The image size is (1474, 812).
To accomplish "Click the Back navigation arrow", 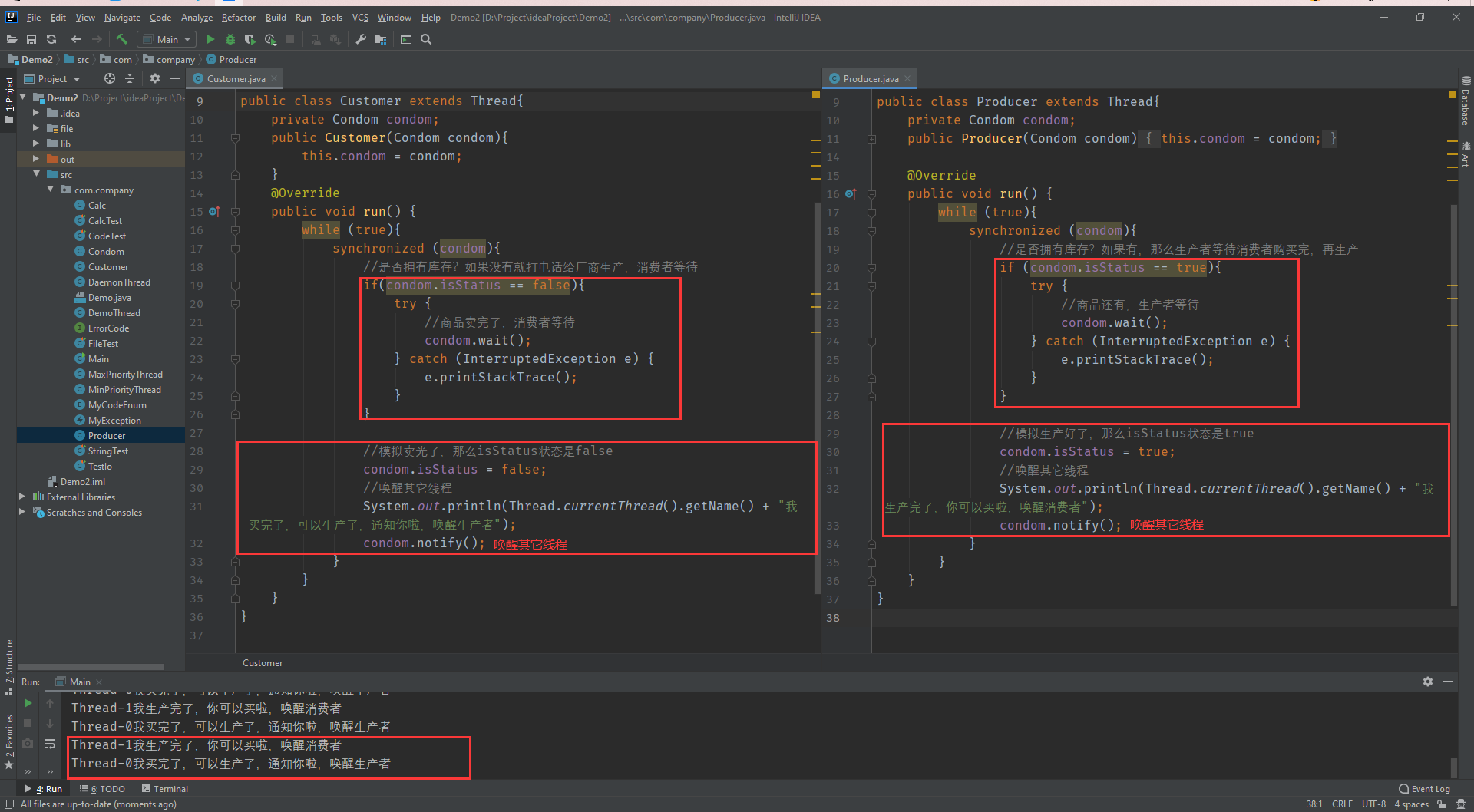I will [x=76, y=39].
